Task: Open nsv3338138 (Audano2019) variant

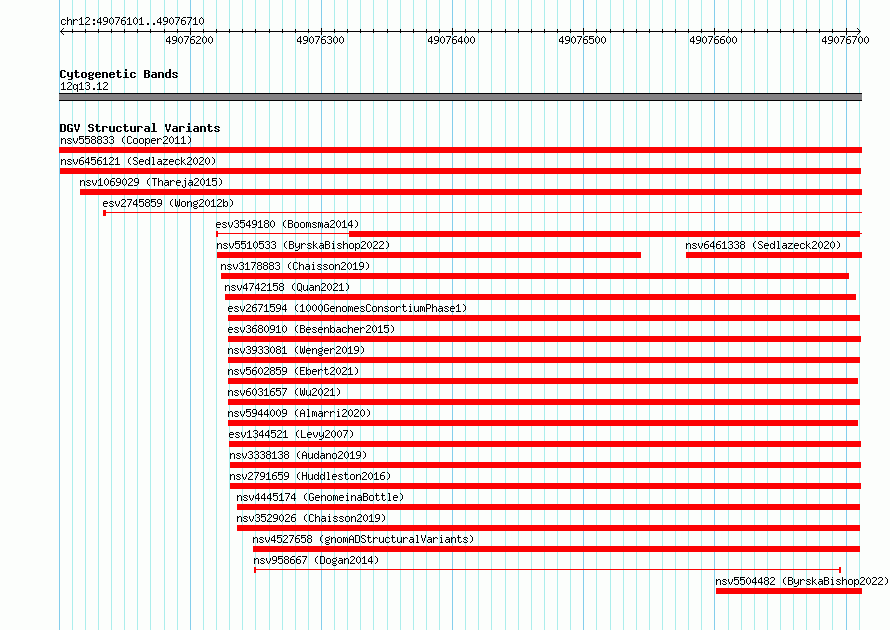Action: tap(298, 455)
